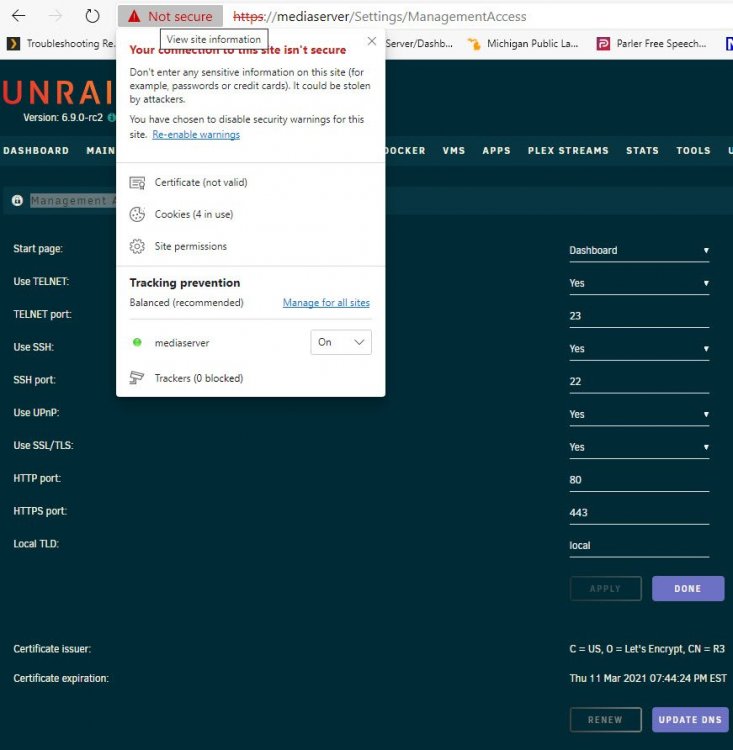Open tracking prevention On dropdown for mediaserver
Viewport: 733px width, 750px height.
pyautogui.click(x=341, y=342)
